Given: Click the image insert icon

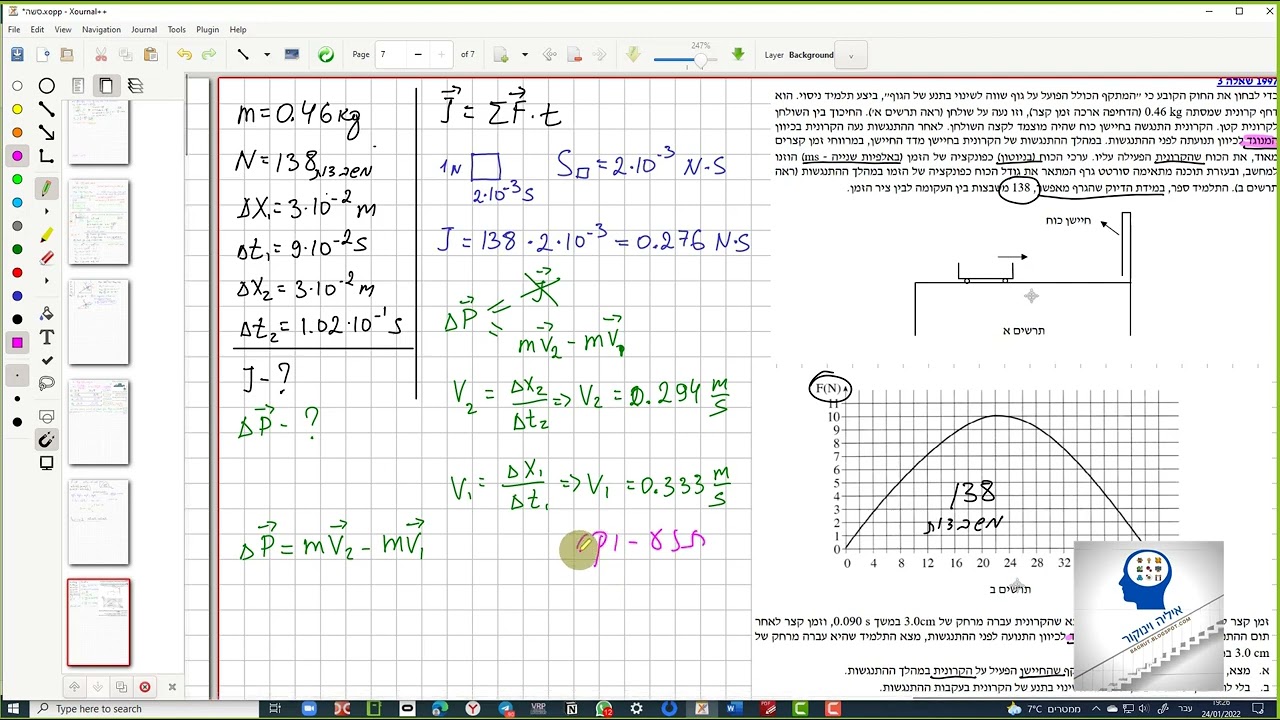Looking at the screenshot, I should point(292,55).
